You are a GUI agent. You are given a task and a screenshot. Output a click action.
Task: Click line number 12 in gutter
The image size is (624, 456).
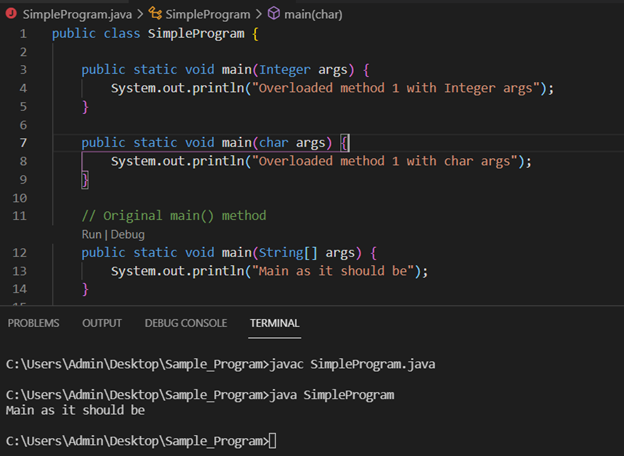coord(20,253)
